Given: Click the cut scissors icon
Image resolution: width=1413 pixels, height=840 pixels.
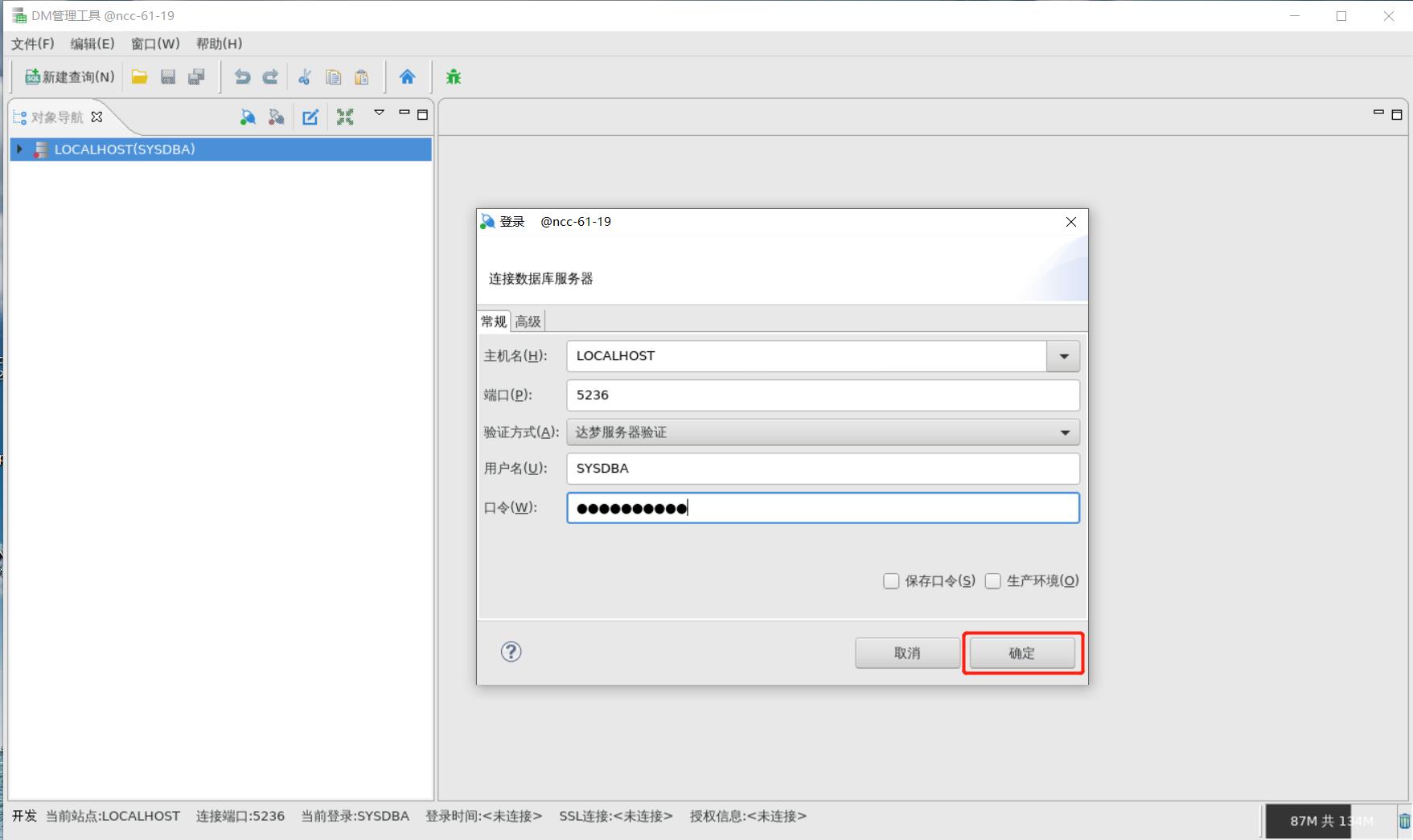Looking at the screenshot, I should click(305, 77).
